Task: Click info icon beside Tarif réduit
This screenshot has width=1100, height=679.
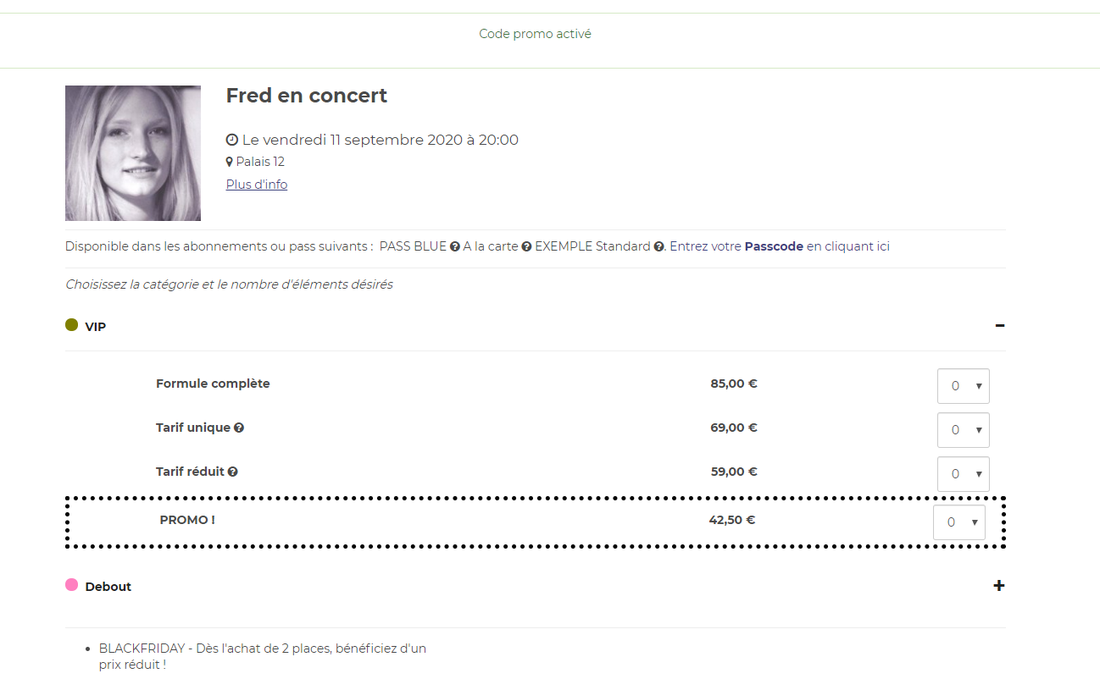Action: [x=233, y=472]
